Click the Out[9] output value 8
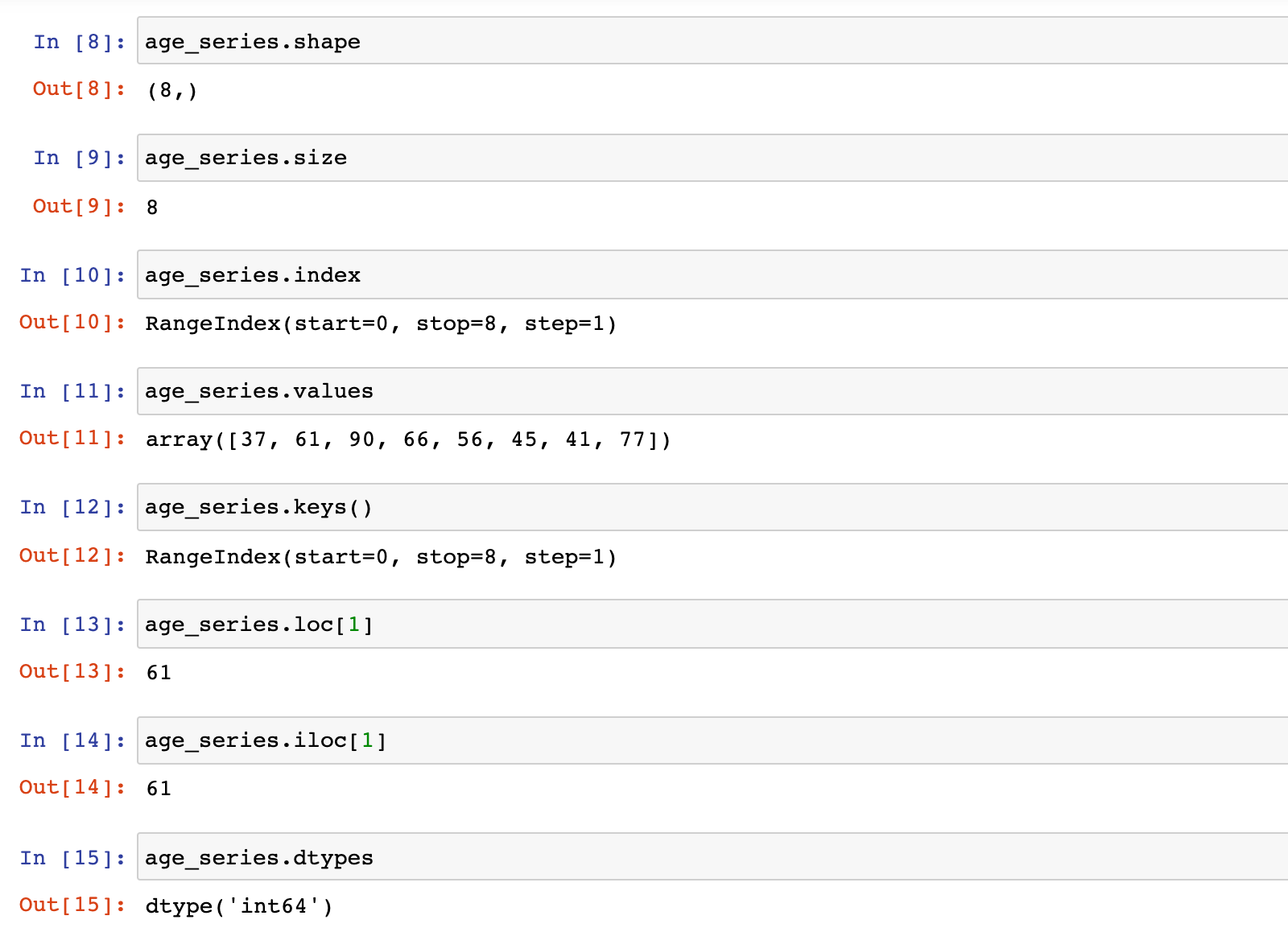This screenshot has width=1288, height=932. click(152, 208)
